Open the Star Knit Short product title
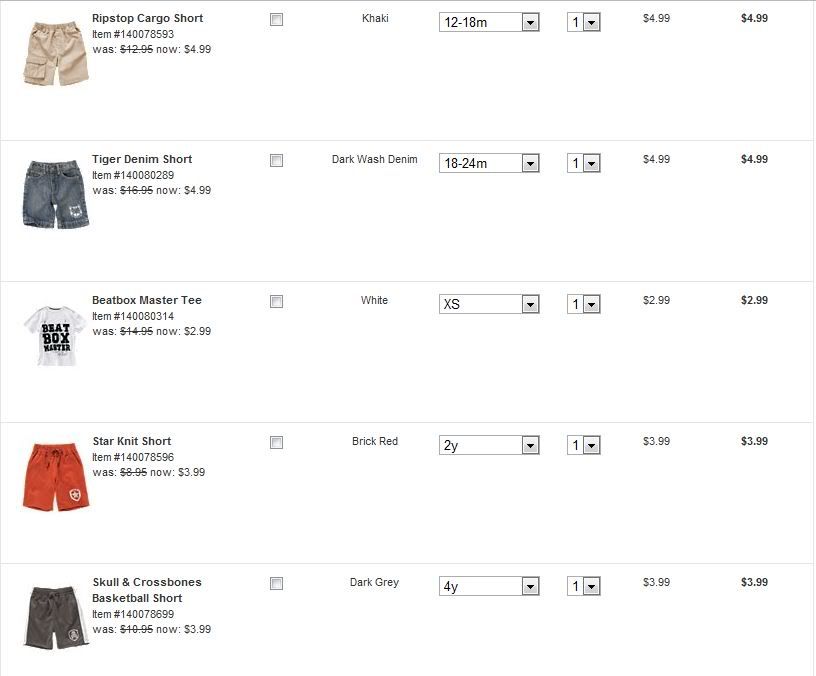 tap(132, 441)
